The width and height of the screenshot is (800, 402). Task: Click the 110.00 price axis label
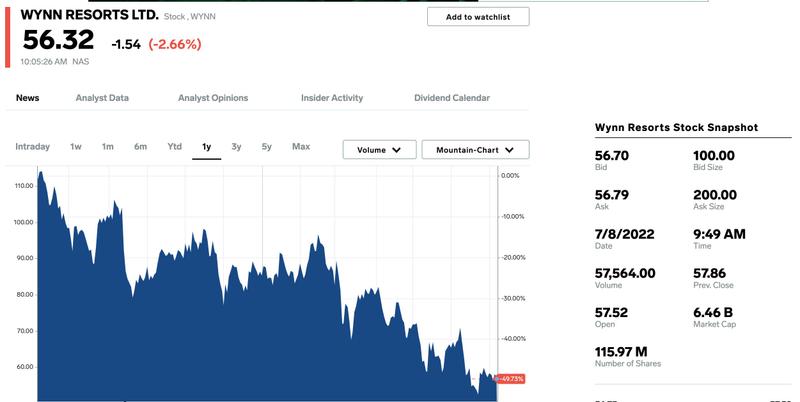(24, 186)
